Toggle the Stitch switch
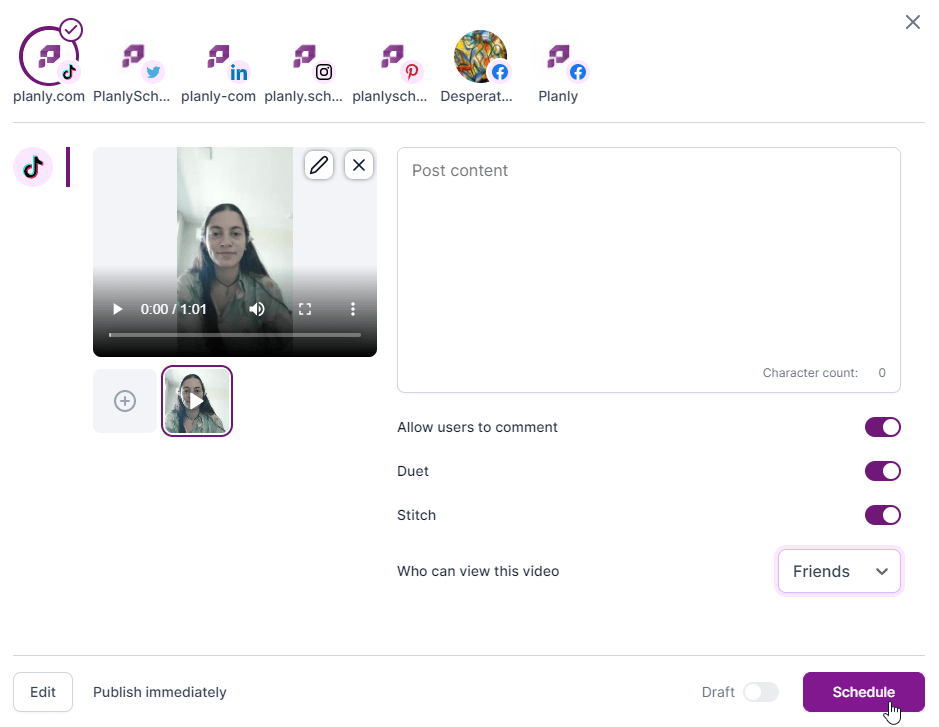The image size is (939, 727). [x=882, y=515]
